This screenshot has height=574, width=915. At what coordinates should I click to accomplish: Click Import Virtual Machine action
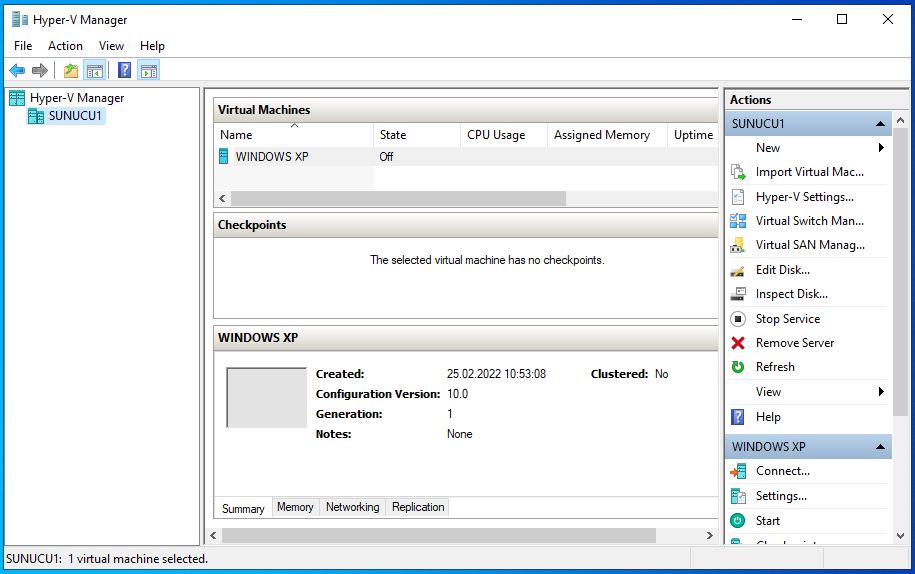tap(809, 172)
